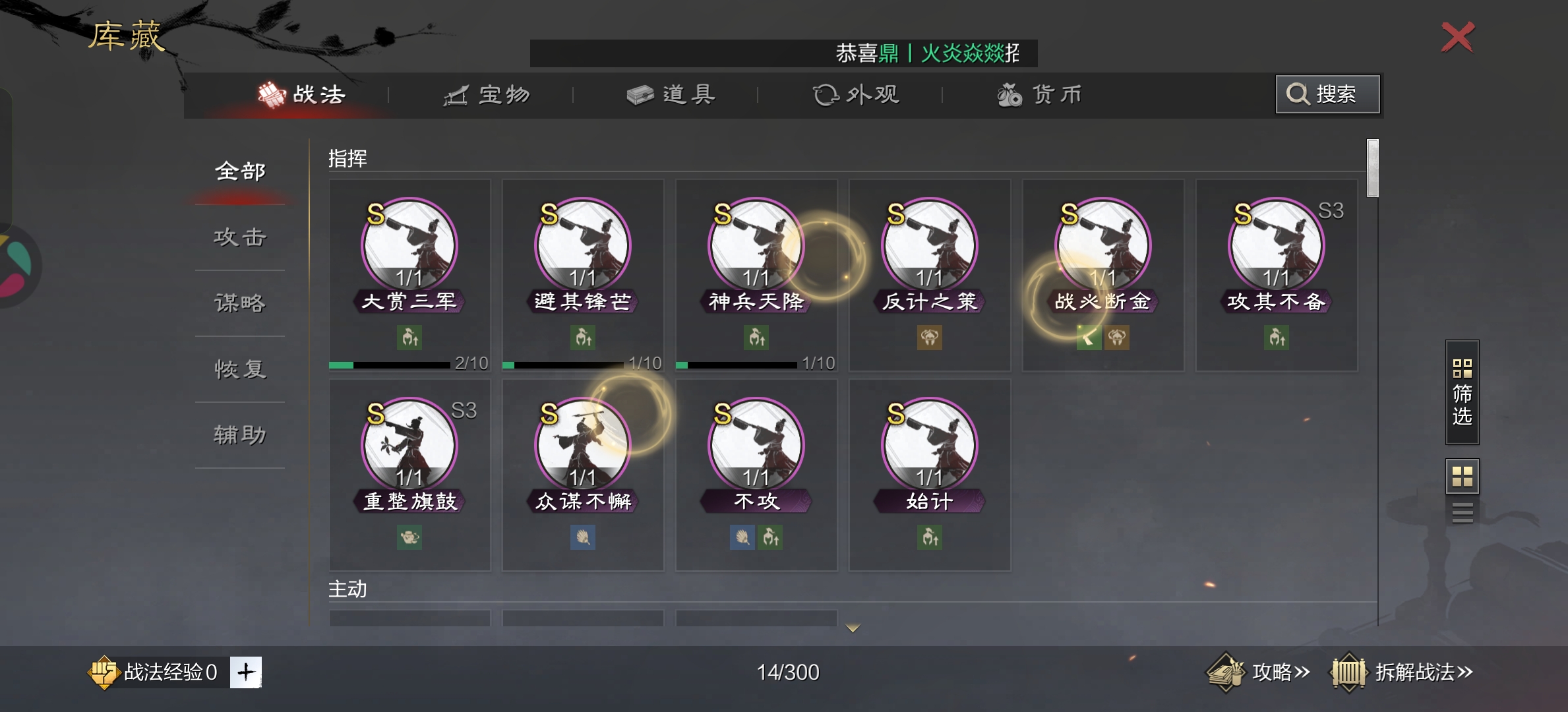
Task: Click the vertical scrollbar thumb
Action: click(x=1373, y=168)
